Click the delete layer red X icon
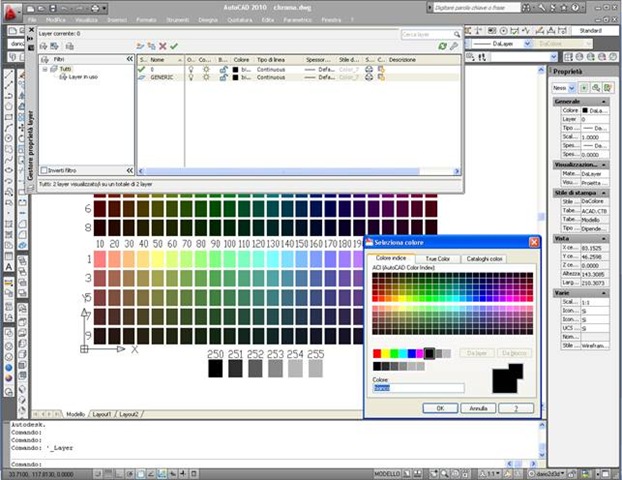 162,46
